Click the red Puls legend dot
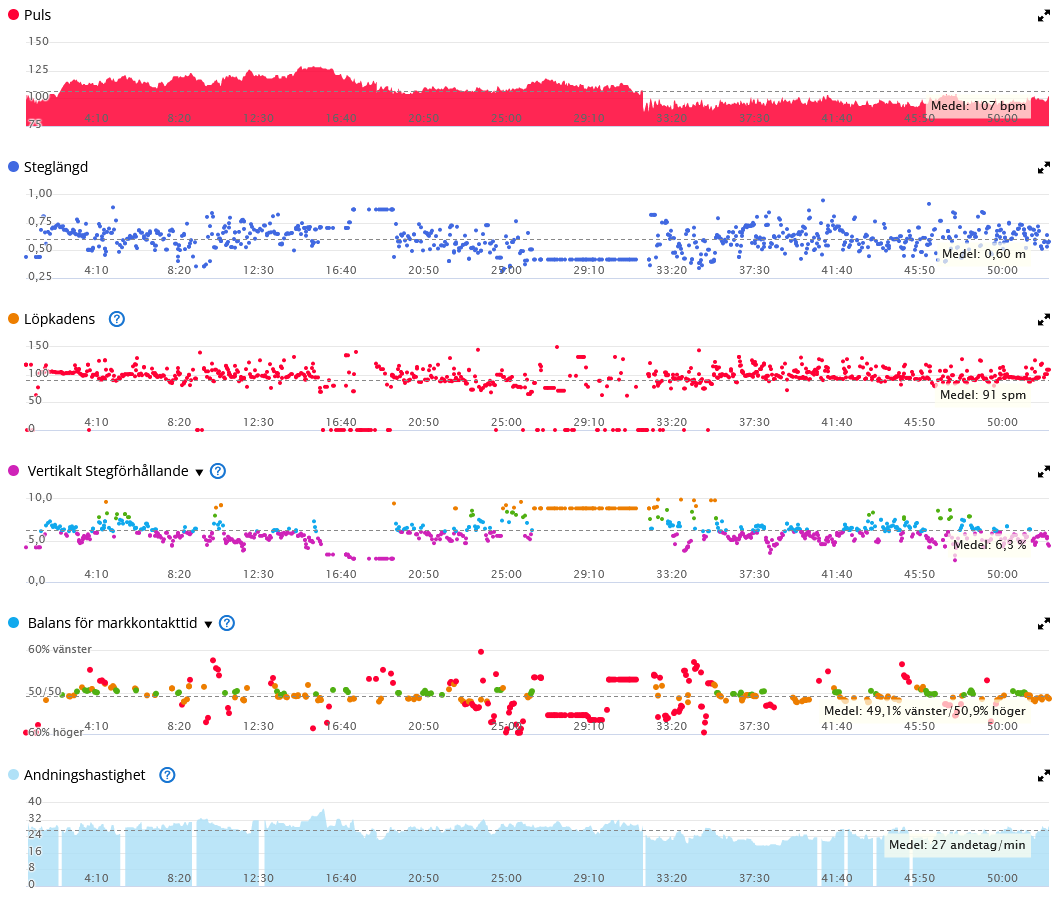Screen dimensions: 1063x902 coord(13,14)
